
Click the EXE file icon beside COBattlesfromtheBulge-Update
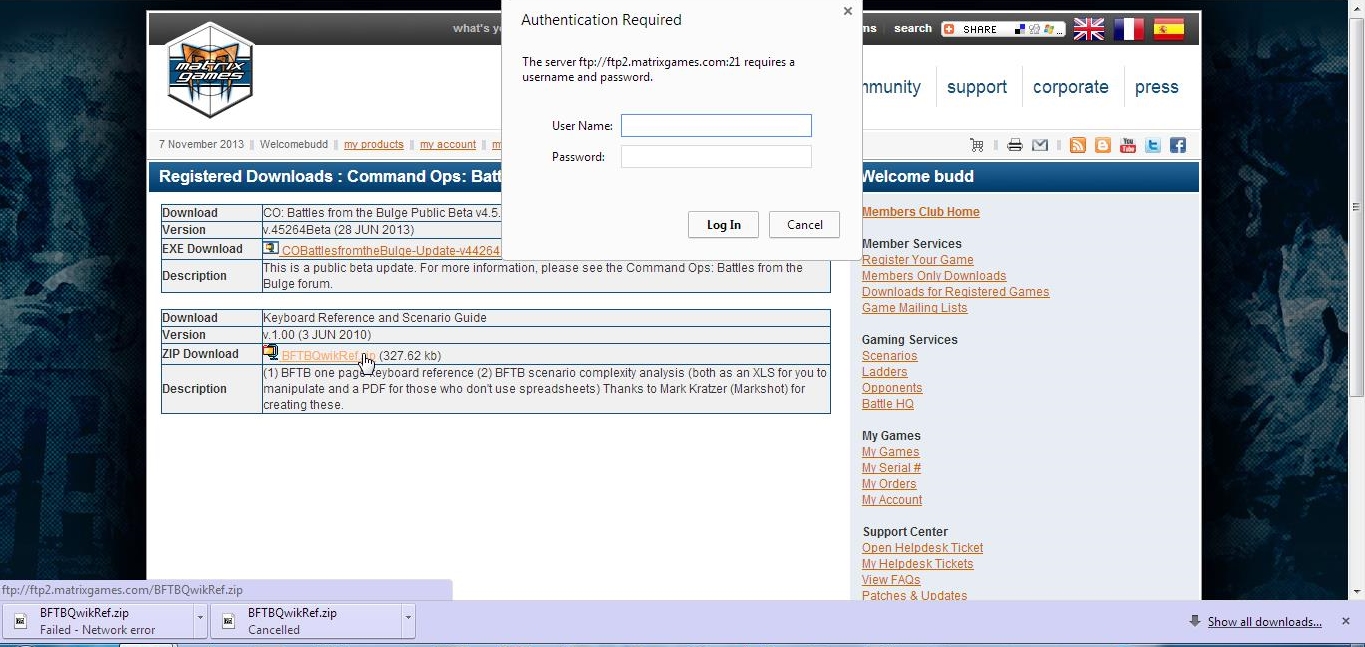[x=271, y=247]
